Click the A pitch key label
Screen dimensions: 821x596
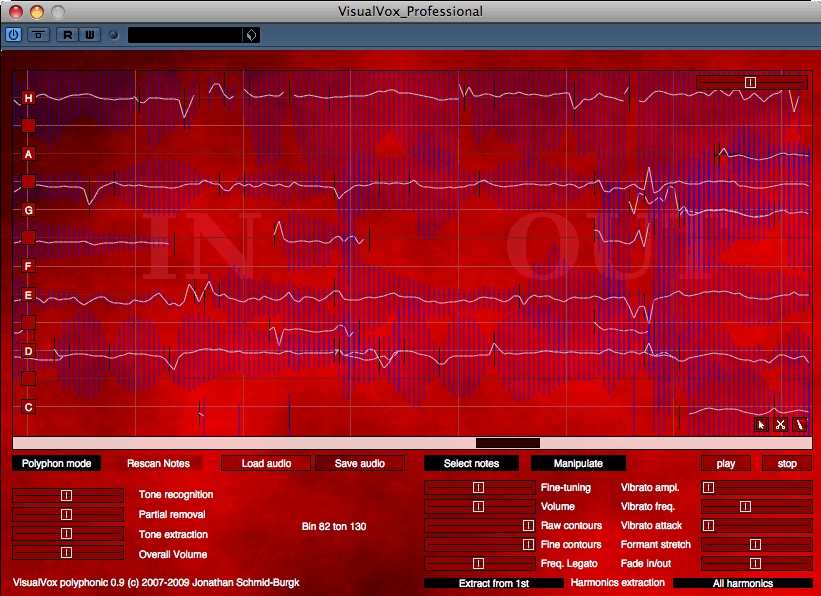point(28,154)
